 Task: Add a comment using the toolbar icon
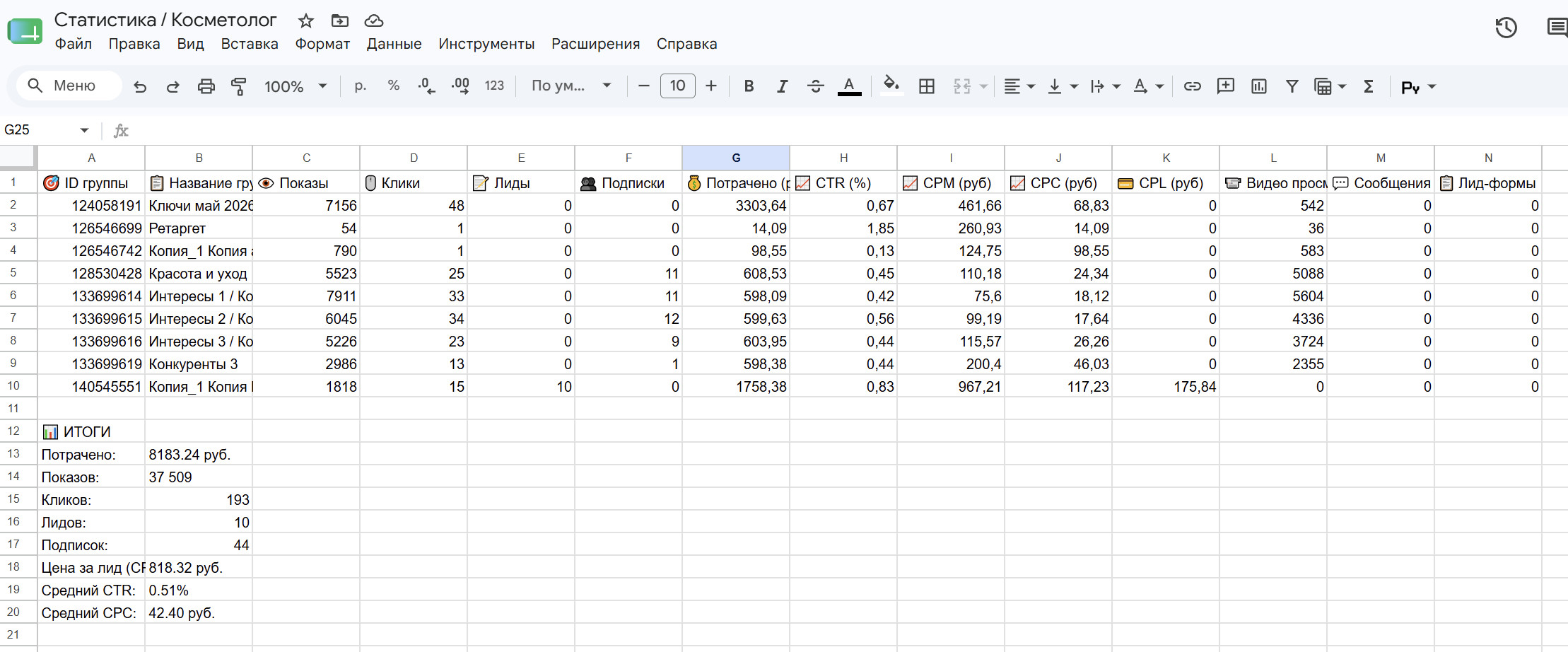point(1226,86)
